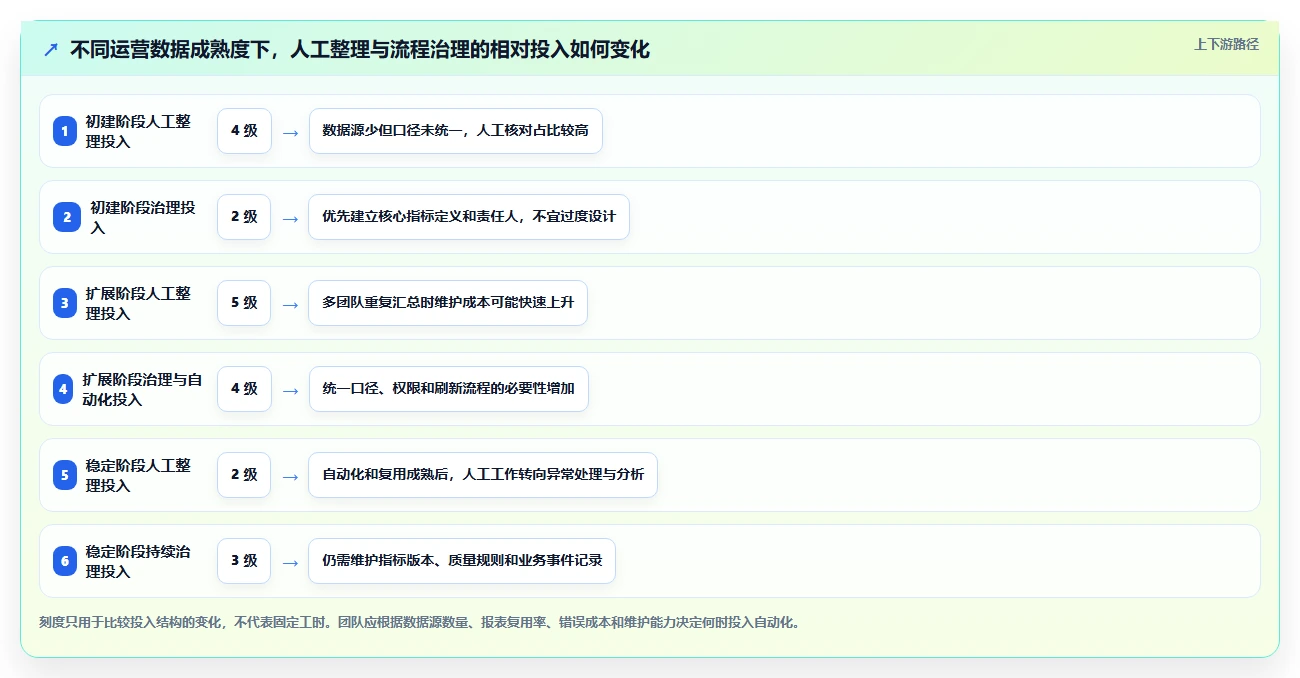Click the 5 级 badge

pos(244,303)
